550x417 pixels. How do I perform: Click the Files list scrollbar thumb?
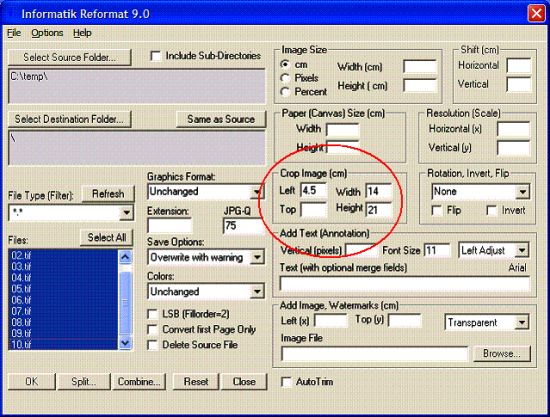click(x=125, y=302)
